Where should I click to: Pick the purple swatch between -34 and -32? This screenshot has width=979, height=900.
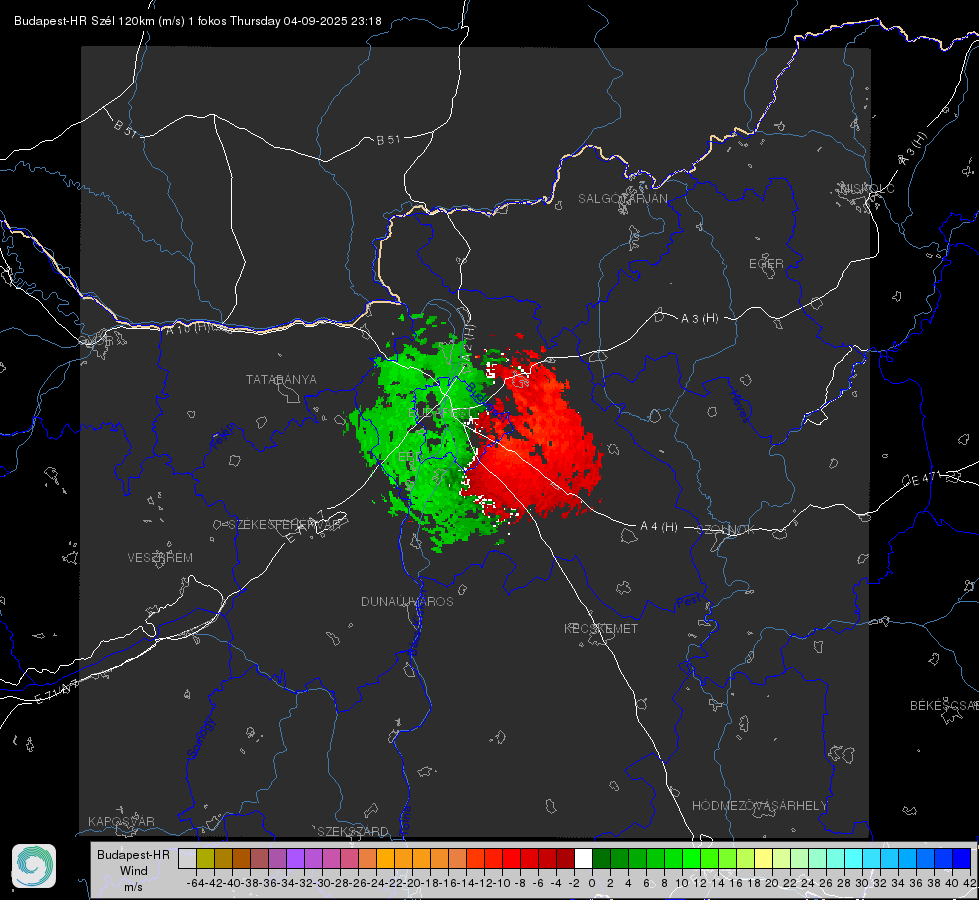point(295,858)
